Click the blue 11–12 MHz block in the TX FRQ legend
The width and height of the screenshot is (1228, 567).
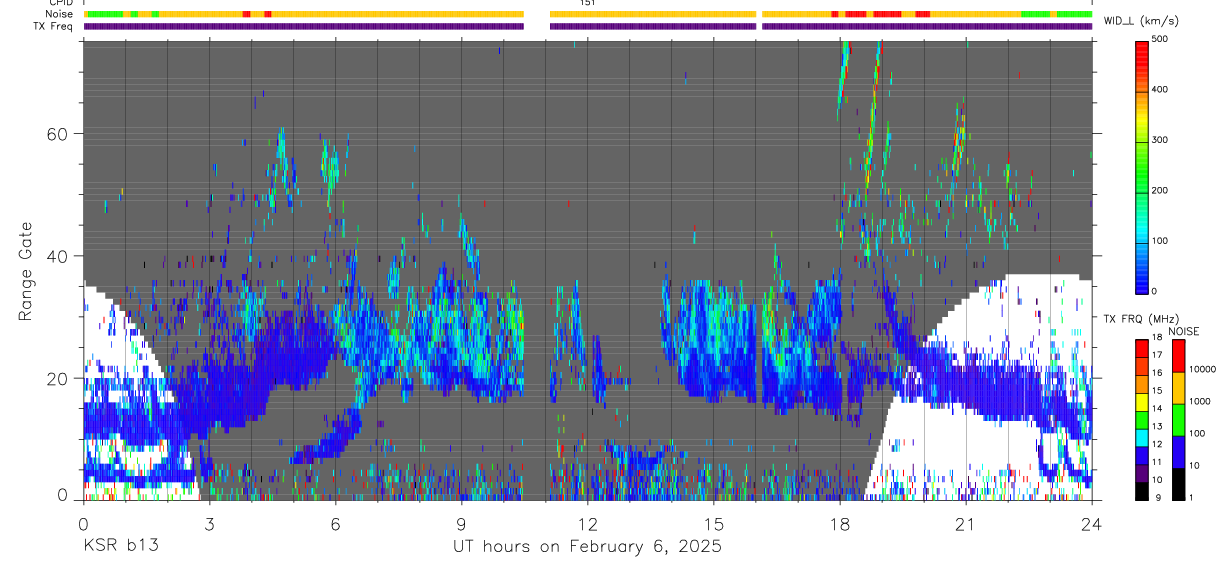1141,455
